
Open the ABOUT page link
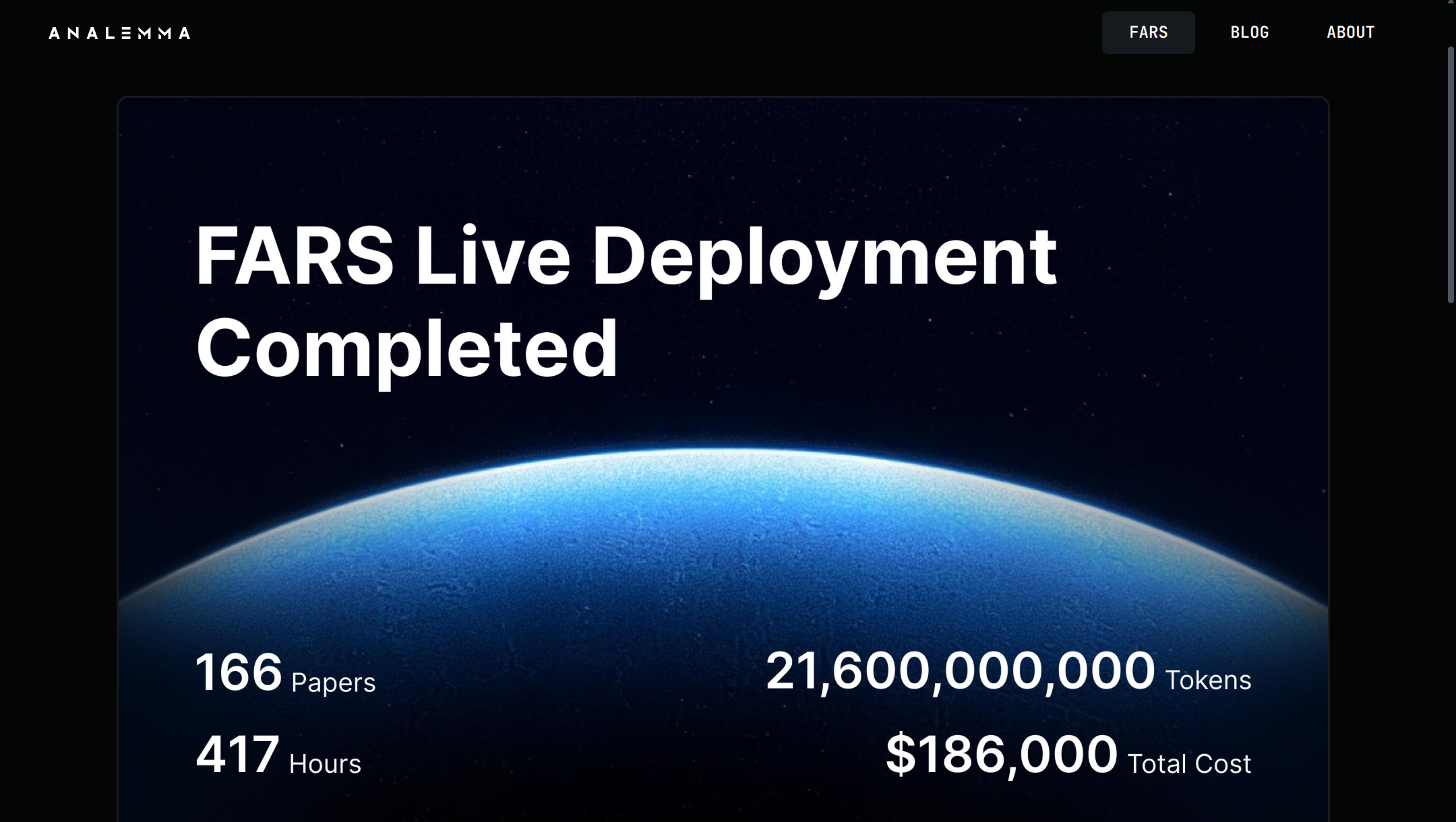(x=1350, y=32)
